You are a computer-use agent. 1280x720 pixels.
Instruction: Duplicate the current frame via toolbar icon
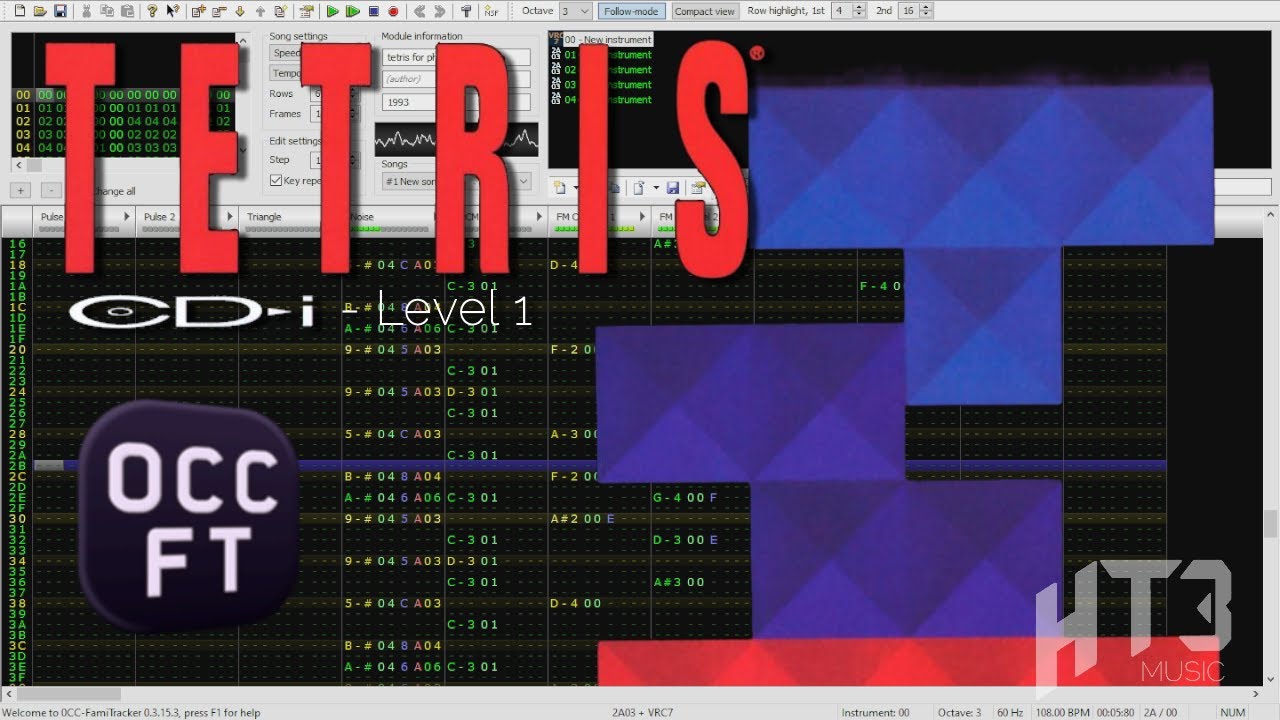(x=280, y=11)
